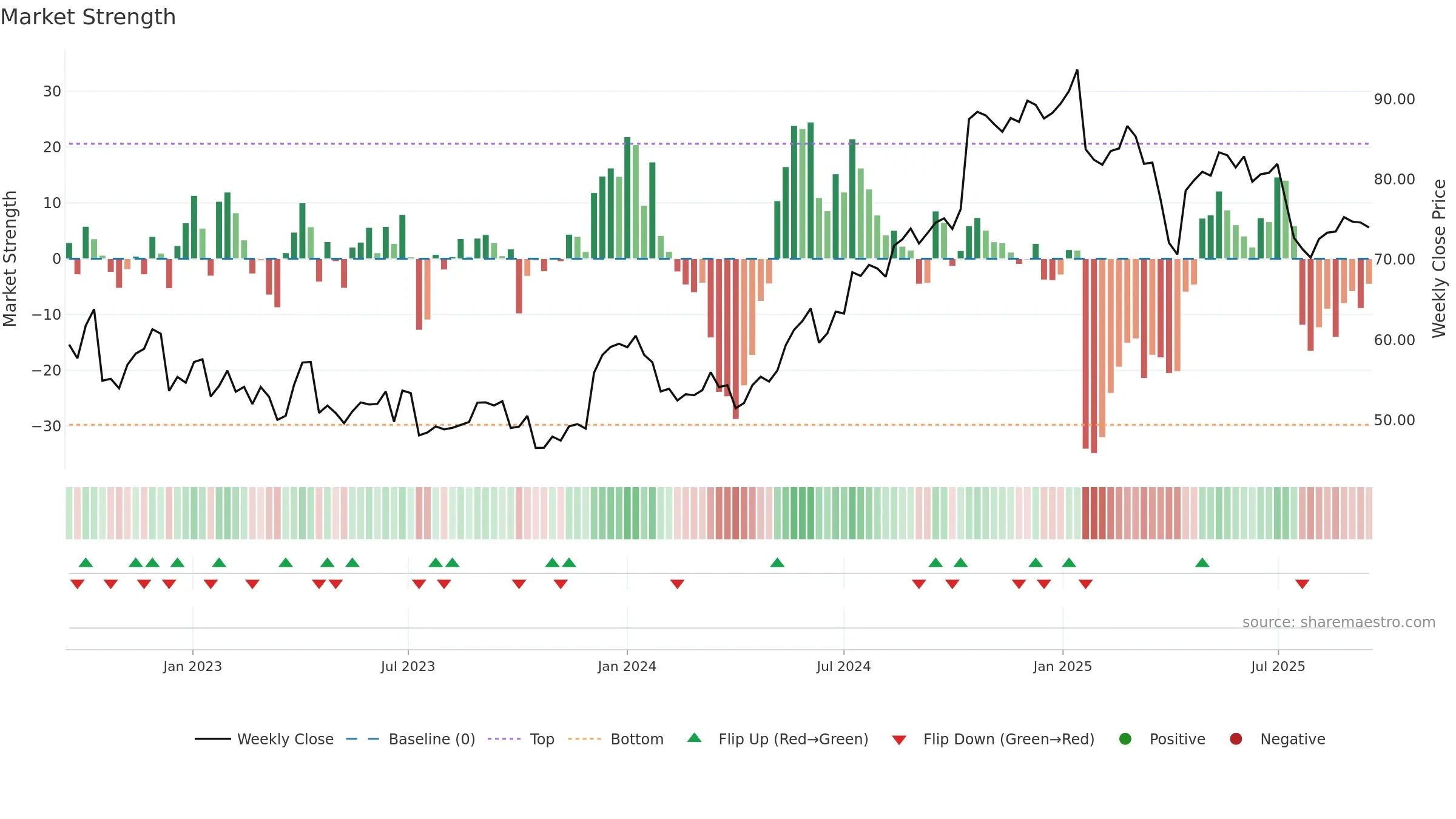
Task: Click the Weekly Close line peak near Jan 2025
Action: [x=1077, y=70]
